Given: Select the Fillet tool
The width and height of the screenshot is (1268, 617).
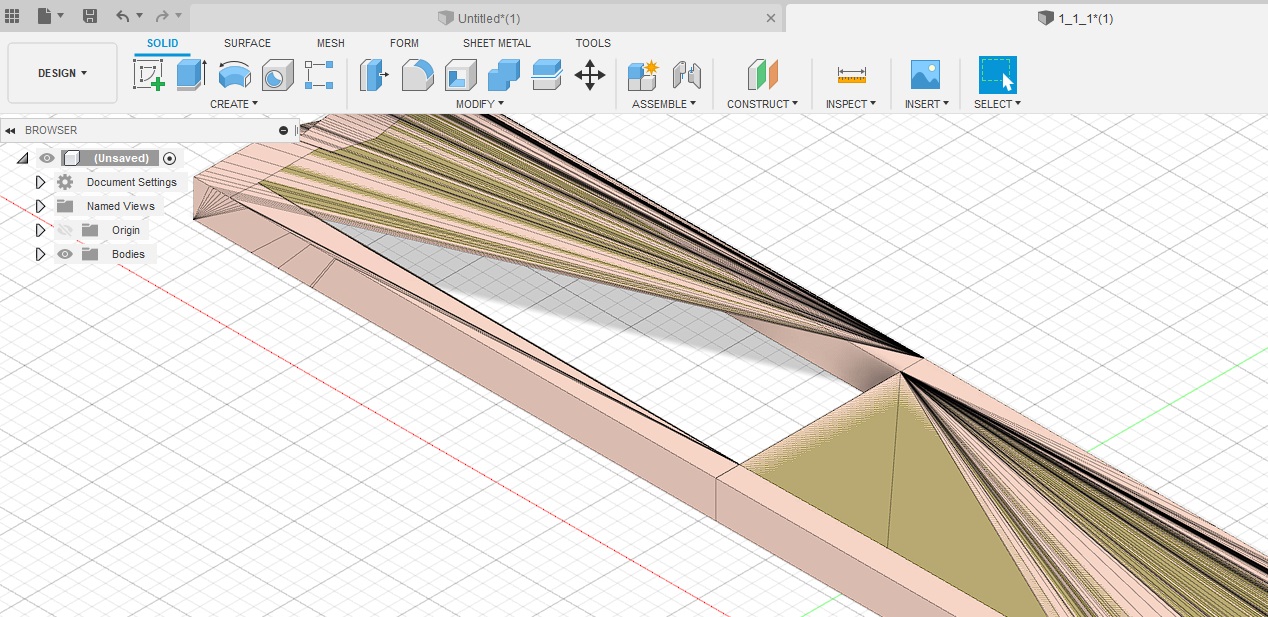Looking at the screenshot, I should coord(417,75).
